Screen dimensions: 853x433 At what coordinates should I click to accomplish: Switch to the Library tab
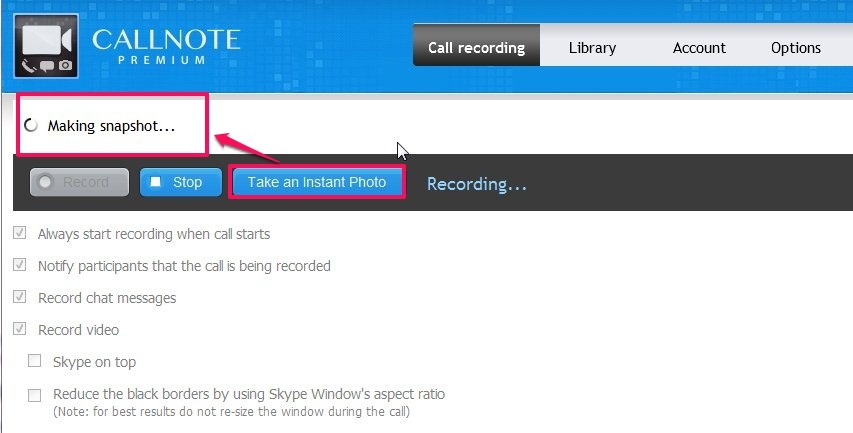point(592,48)
